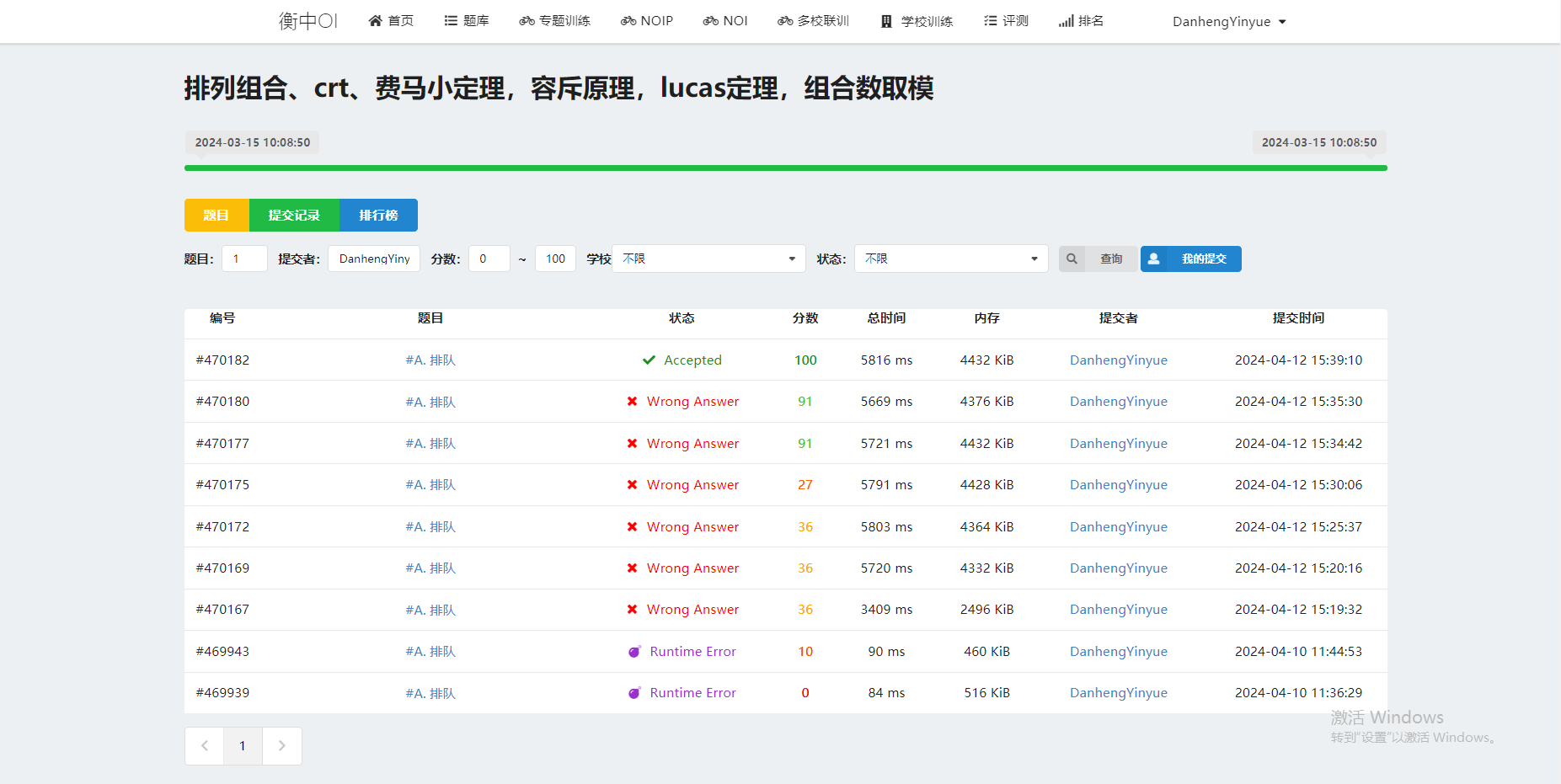Click the 总时间 column header
Viewport: 1561px width, 784px height.
[x=886, y=317]
